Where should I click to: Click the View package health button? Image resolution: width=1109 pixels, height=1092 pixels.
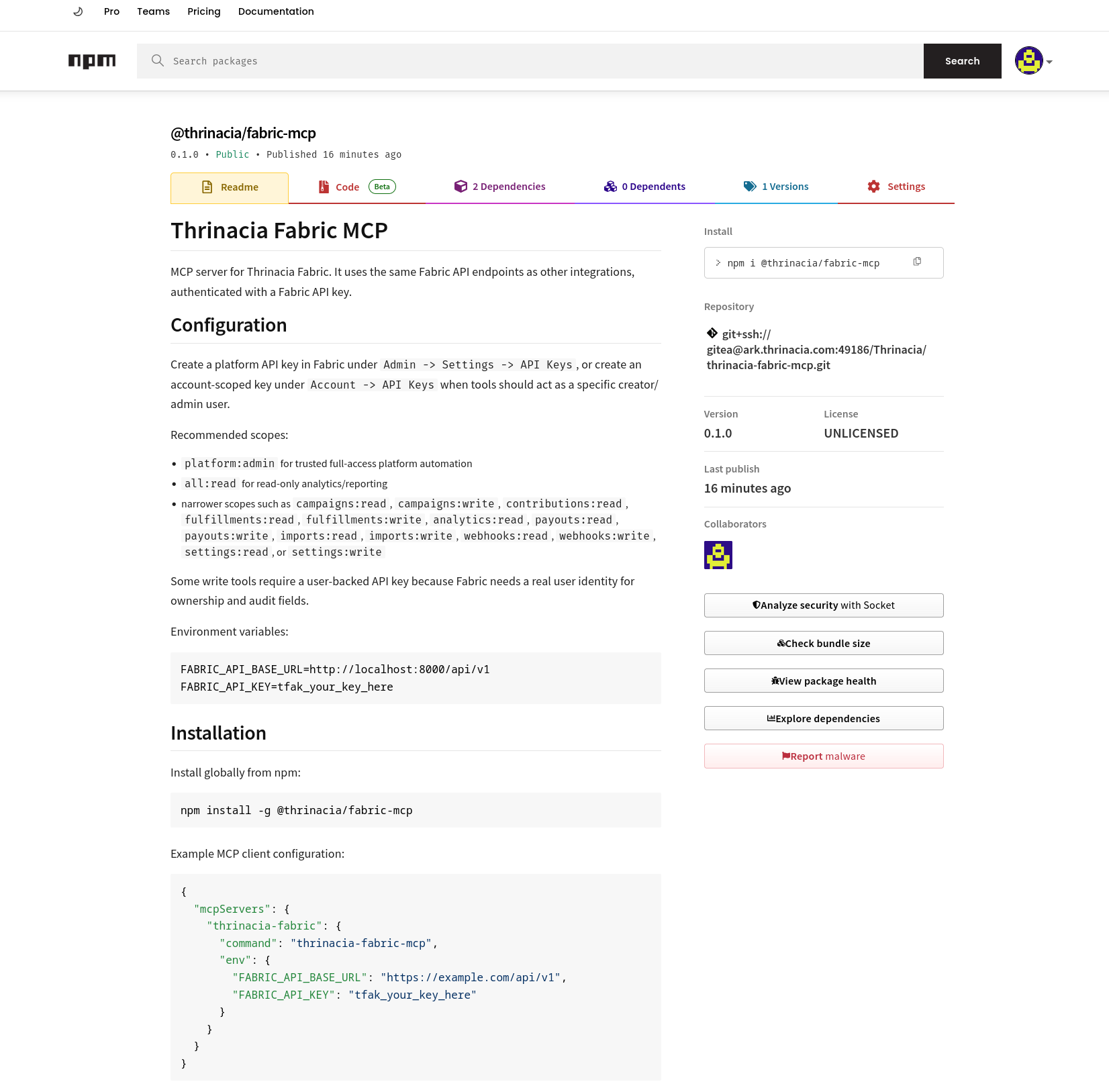tap(824, 681)
